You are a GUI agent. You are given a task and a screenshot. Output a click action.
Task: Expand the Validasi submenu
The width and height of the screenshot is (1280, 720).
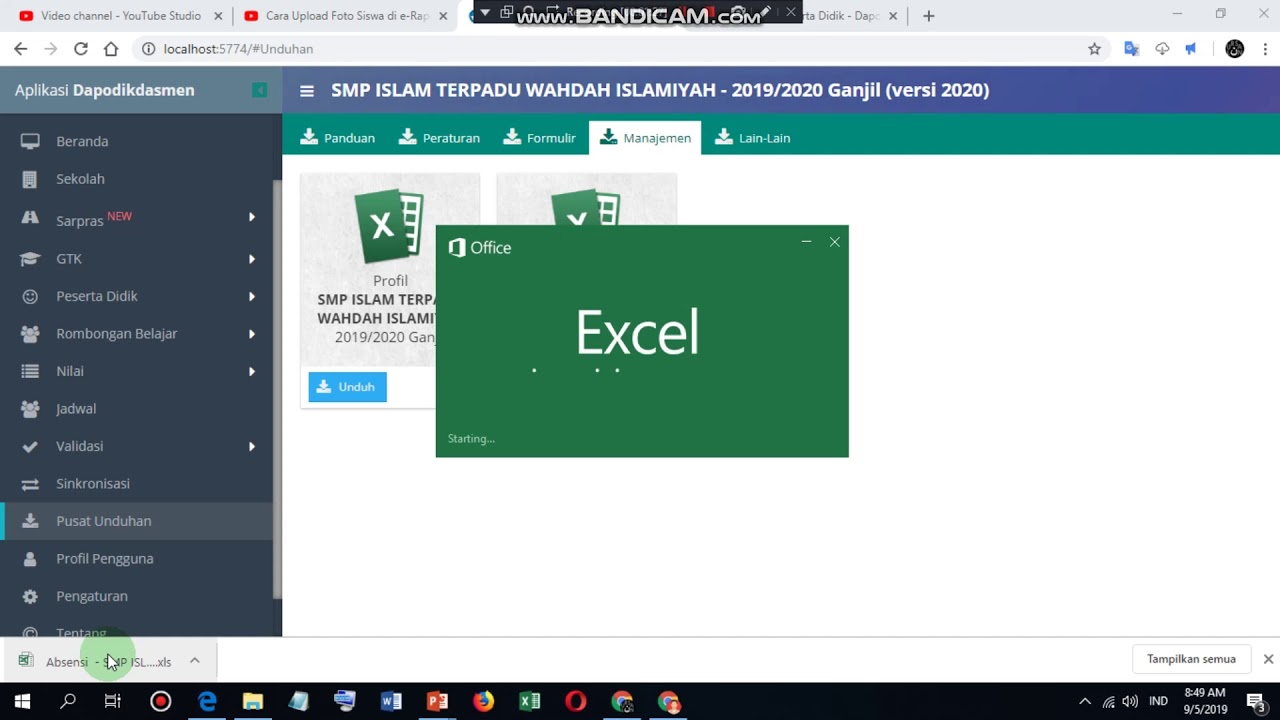coord(252,446)
